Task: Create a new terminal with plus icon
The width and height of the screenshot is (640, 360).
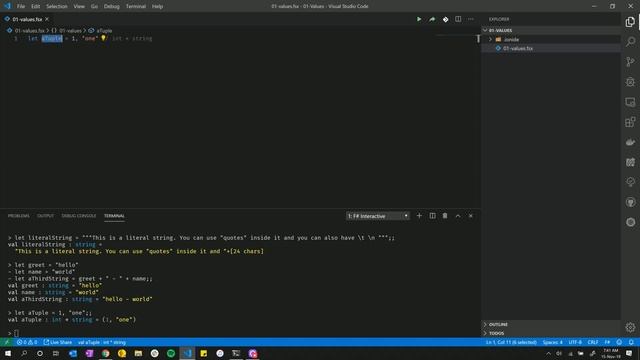Action: [419, 216]
